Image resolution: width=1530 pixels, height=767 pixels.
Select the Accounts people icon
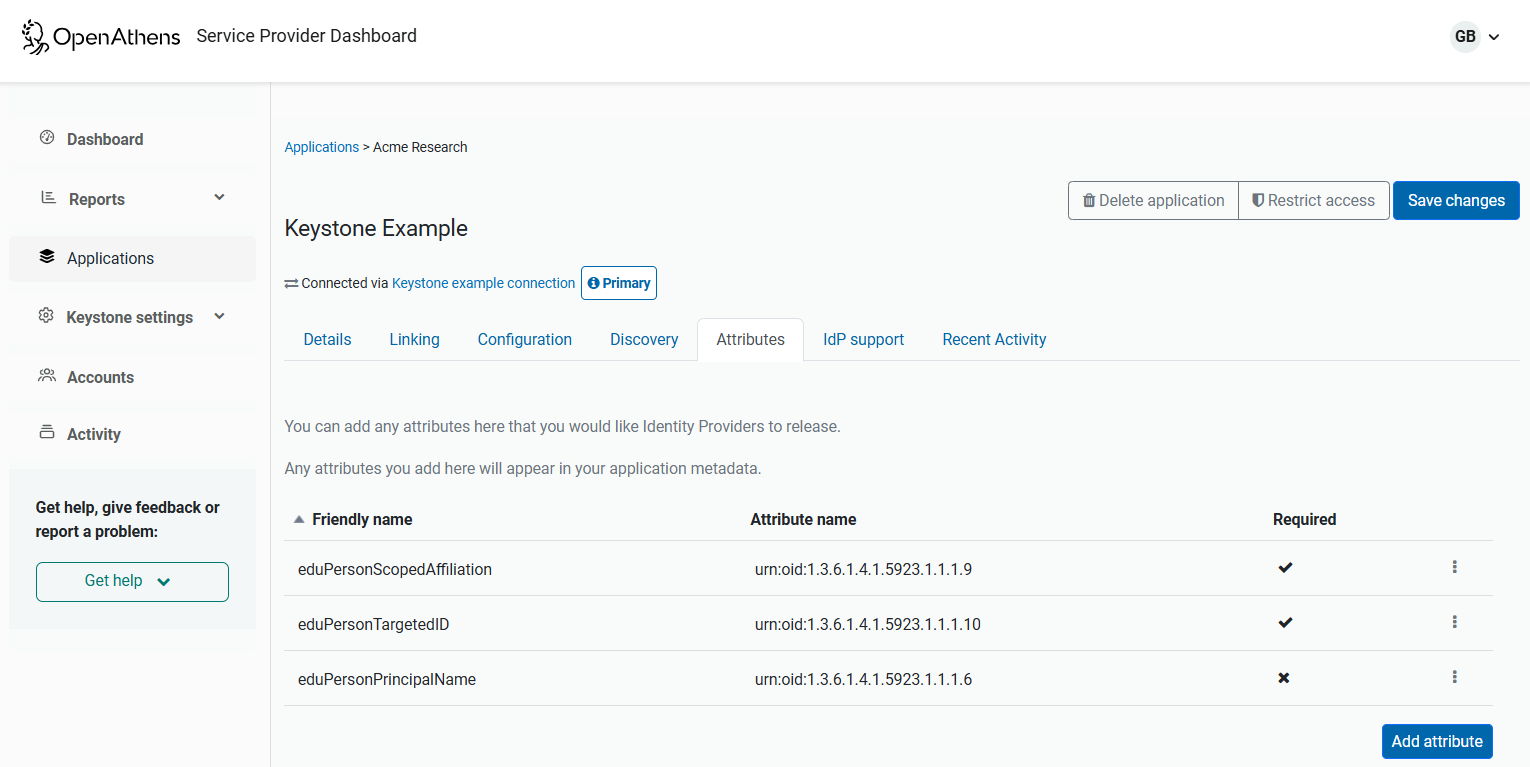point(46,376)
